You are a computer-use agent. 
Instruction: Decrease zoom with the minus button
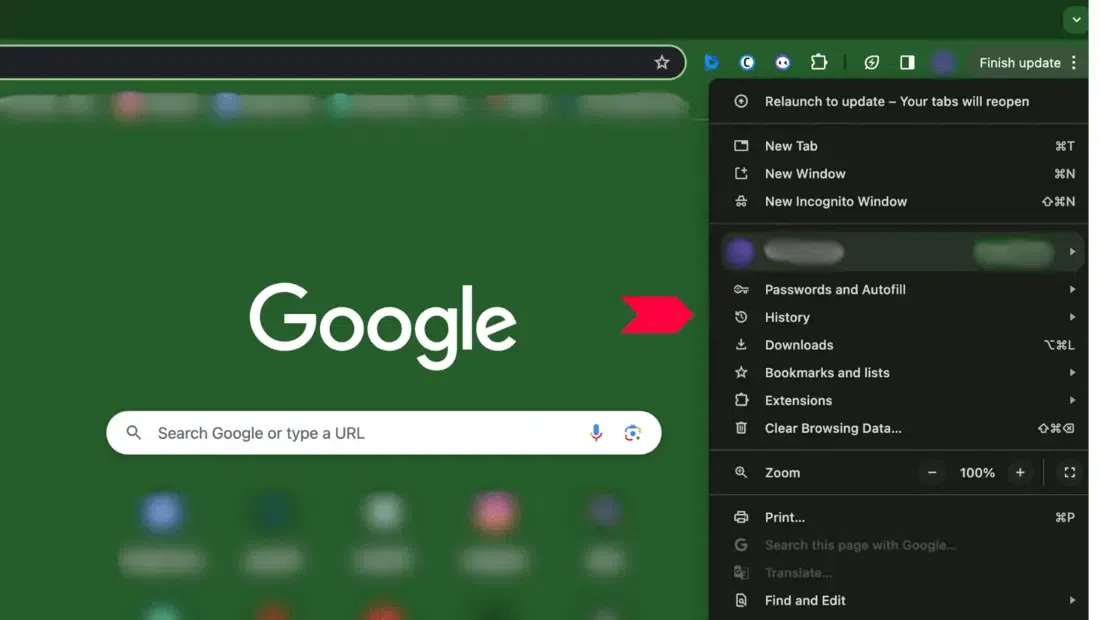tap(932, 473)
